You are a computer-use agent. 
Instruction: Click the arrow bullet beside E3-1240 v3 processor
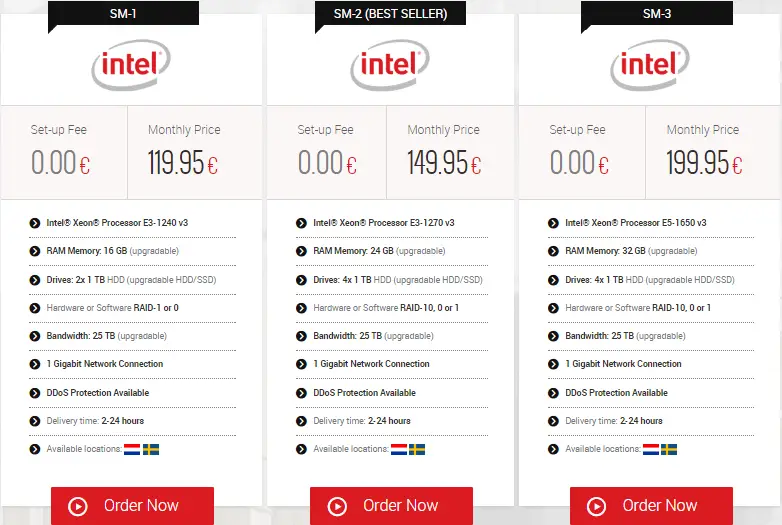pyautogui.click(x=34, y=223)
